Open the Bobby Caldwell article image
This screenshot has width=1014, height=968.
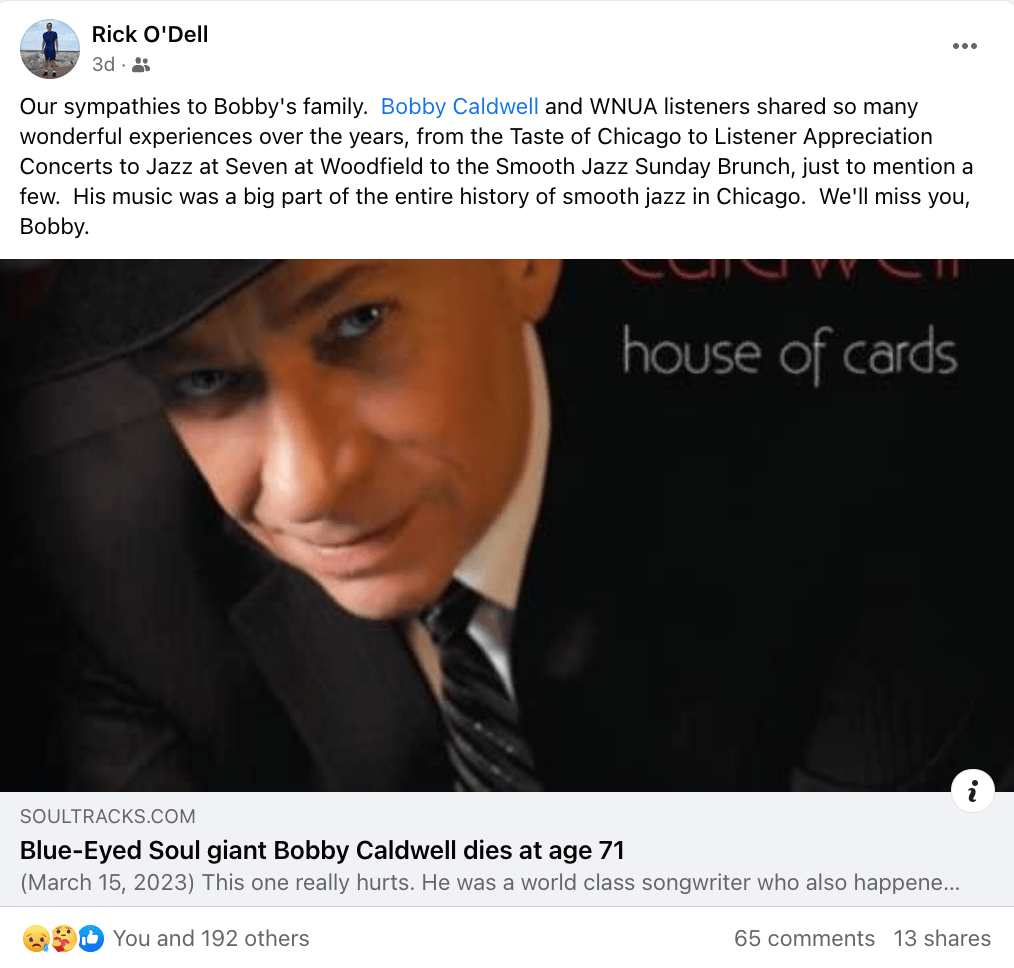(507, 525)
